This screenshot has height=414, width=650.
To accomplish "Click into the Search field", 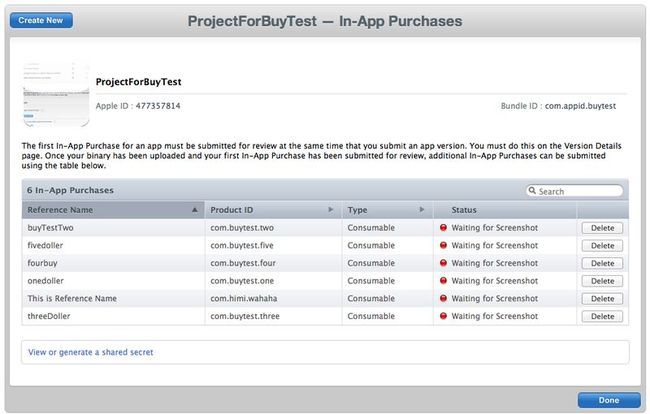I will (574, 191).
